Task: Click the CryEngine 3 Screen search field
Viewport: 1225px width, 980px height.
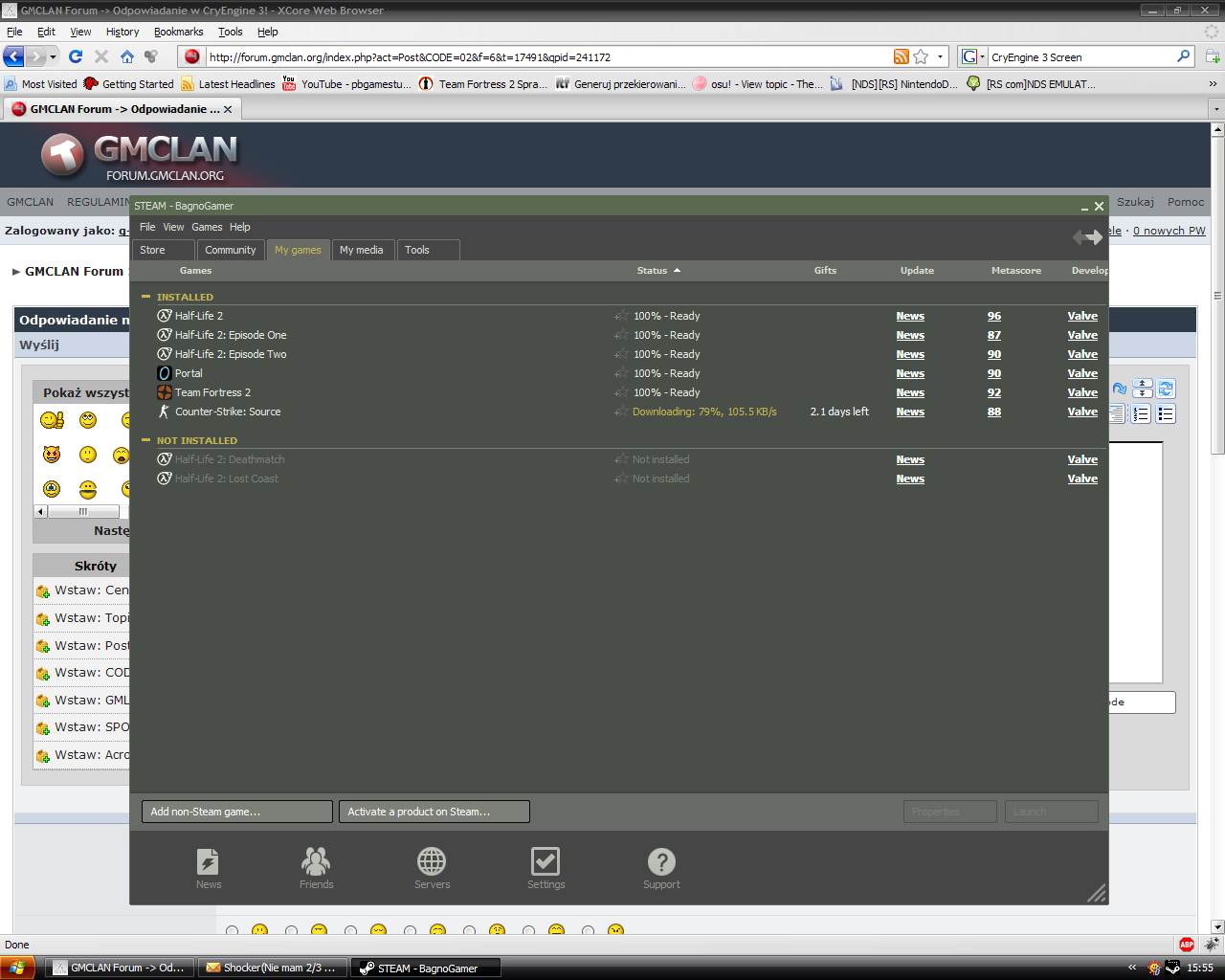Action: click(1080, 57)
